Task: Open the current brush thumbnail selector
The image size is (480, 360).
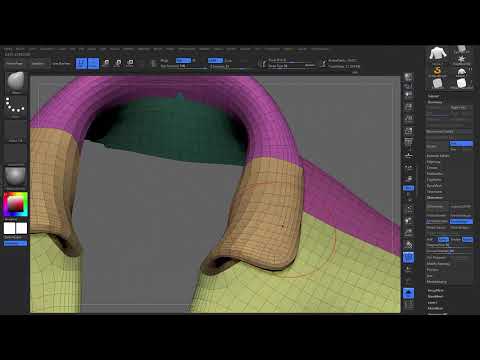Action: 16,83
